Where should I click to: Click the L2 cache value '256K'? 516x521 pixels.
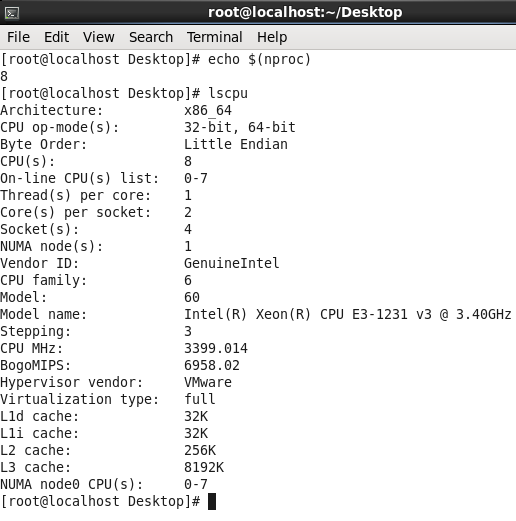(200, 450)
